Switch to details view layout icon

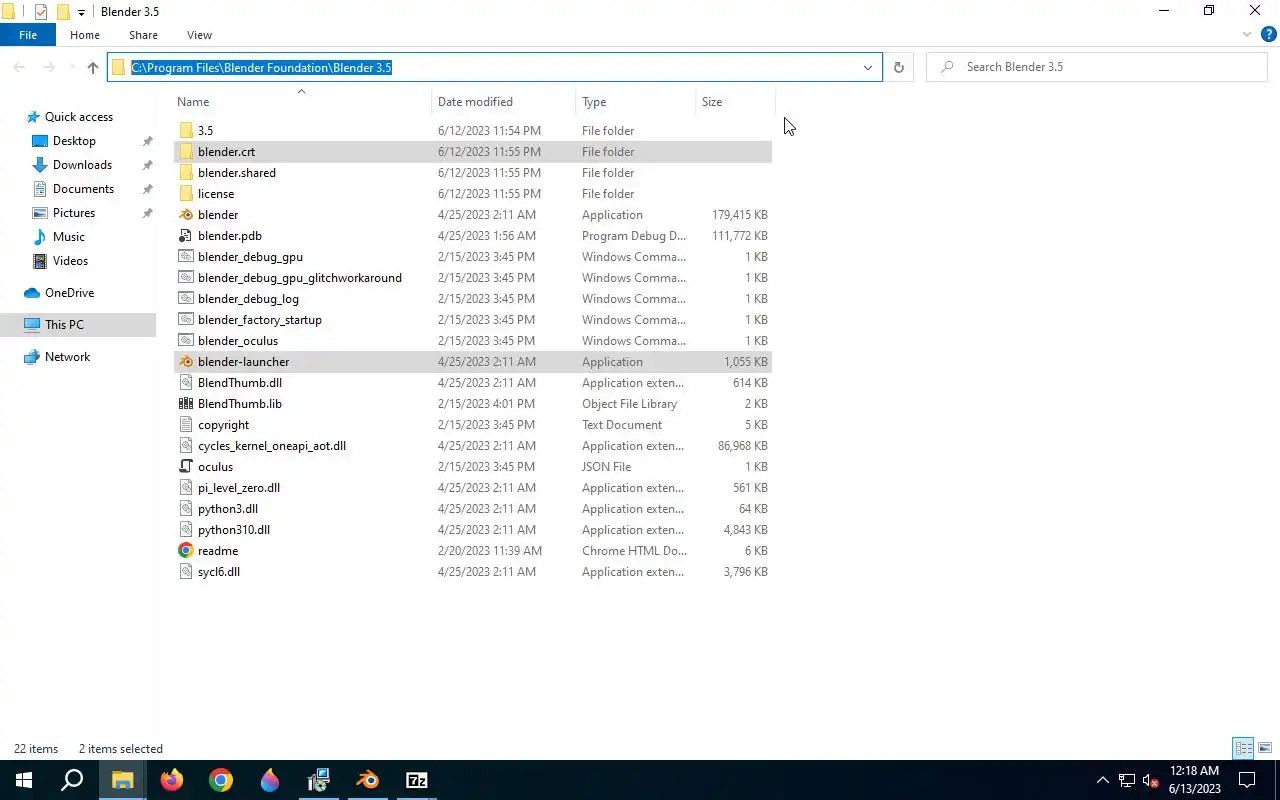1243,748
